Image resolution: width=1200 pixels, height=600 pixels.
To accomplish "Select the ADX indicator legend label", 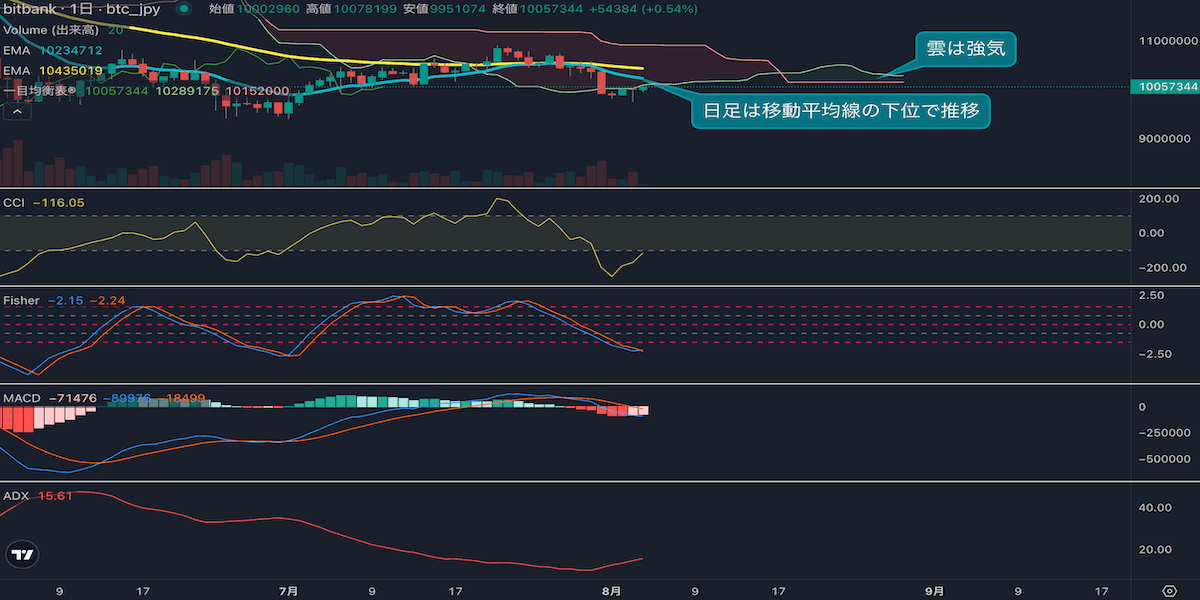I will point(16,495).
